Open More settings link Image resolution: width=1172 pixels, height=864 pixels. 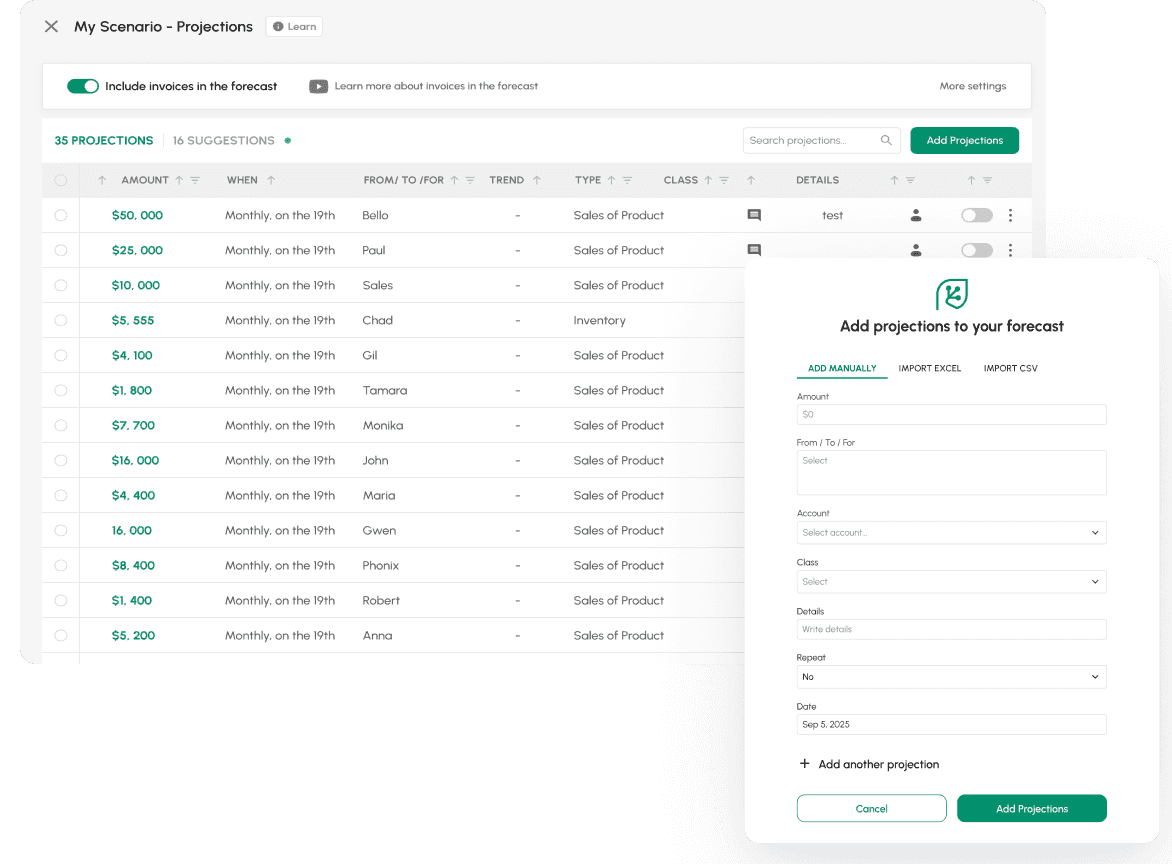point(972,87)
